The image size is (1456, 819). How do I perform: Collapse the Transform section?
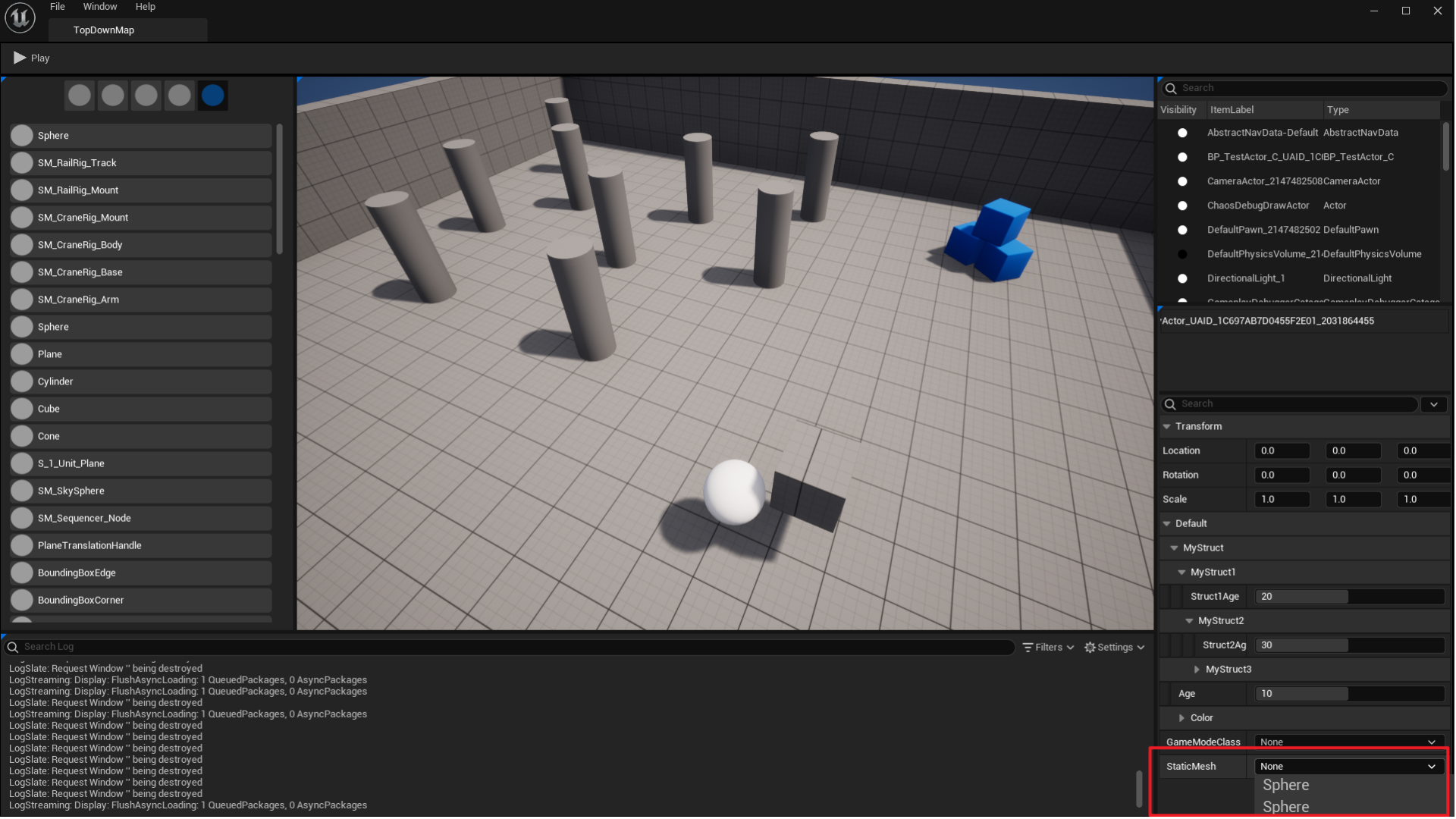[x=1167, y=426]
